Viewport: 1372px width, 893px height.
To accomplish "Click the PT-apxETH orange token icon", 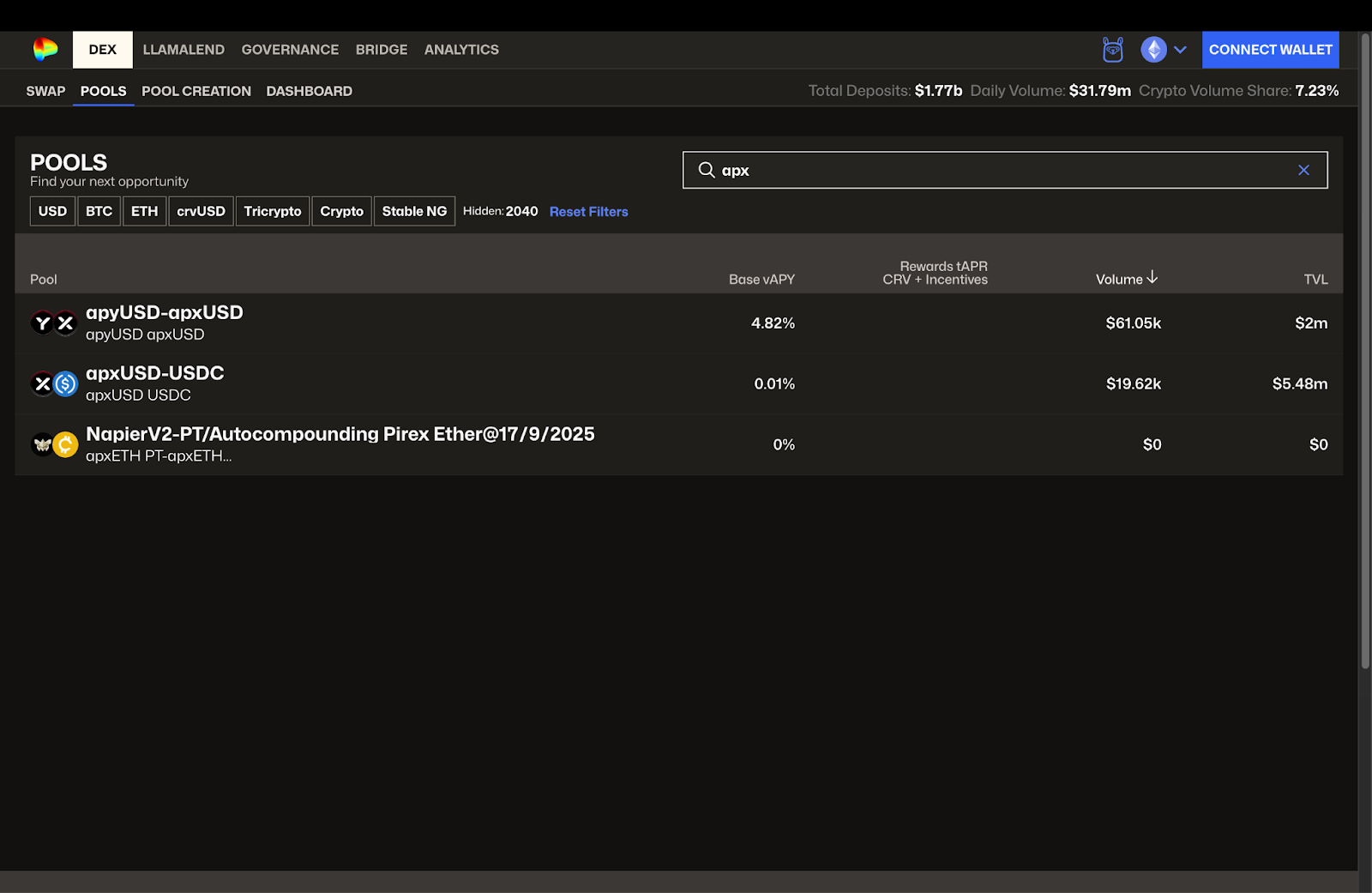I will [x=66, y=444].
